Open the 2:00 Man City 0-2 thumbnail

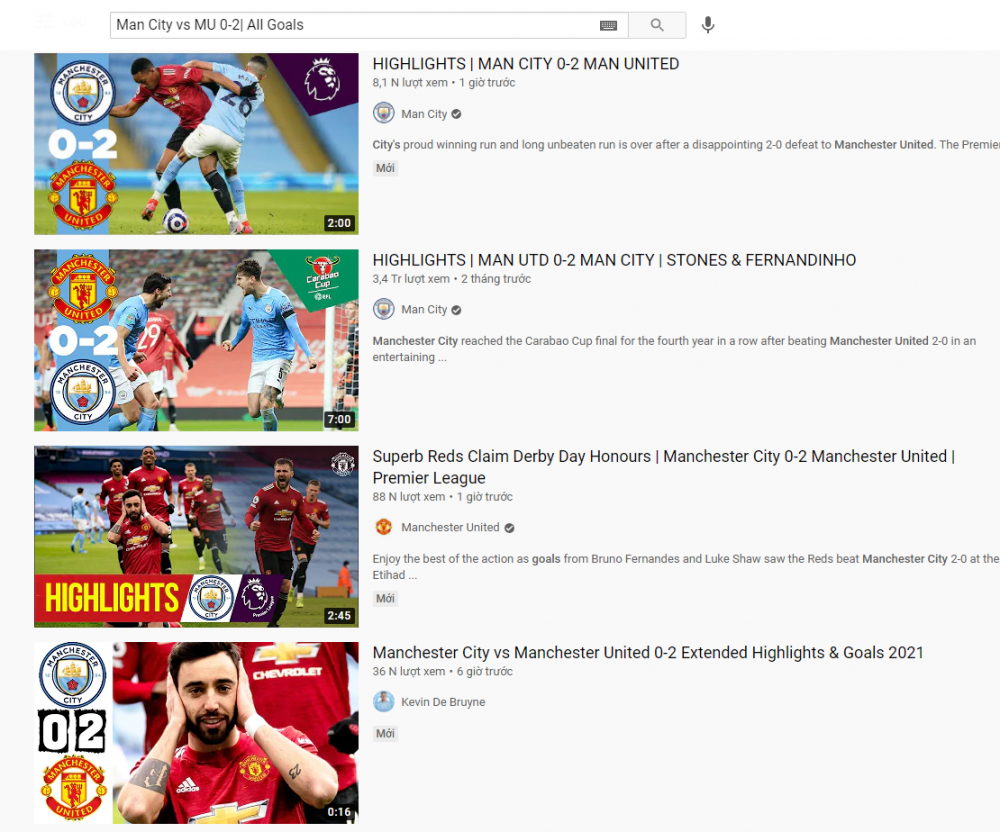[196, 144]
